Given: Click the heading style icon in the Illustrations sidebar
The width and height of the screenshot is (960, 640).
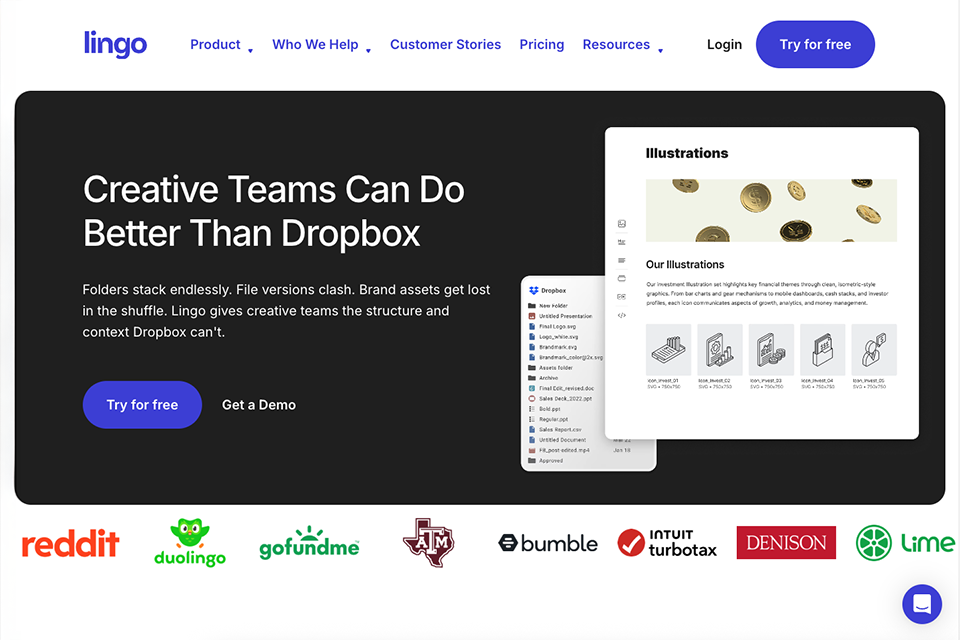Looking at the screenshot, I should coord(621,242).
